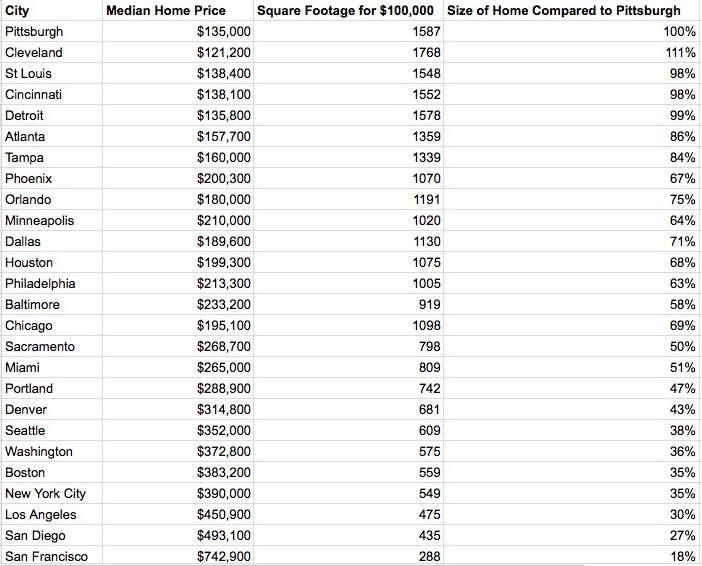
Task: Select the City column header cell
Action: point(51,10)
